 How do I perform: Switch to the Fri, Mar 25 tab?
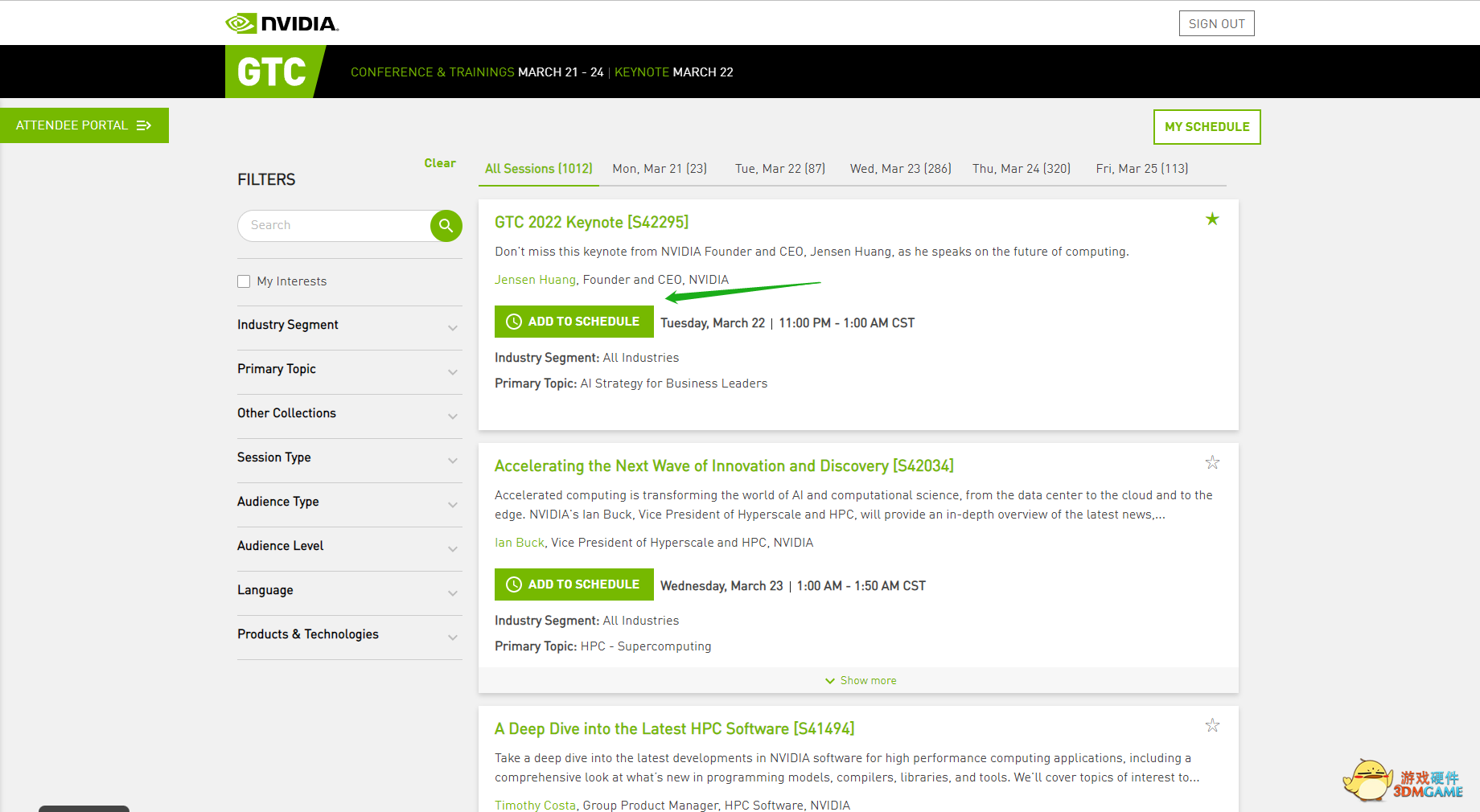[1142, 169]
